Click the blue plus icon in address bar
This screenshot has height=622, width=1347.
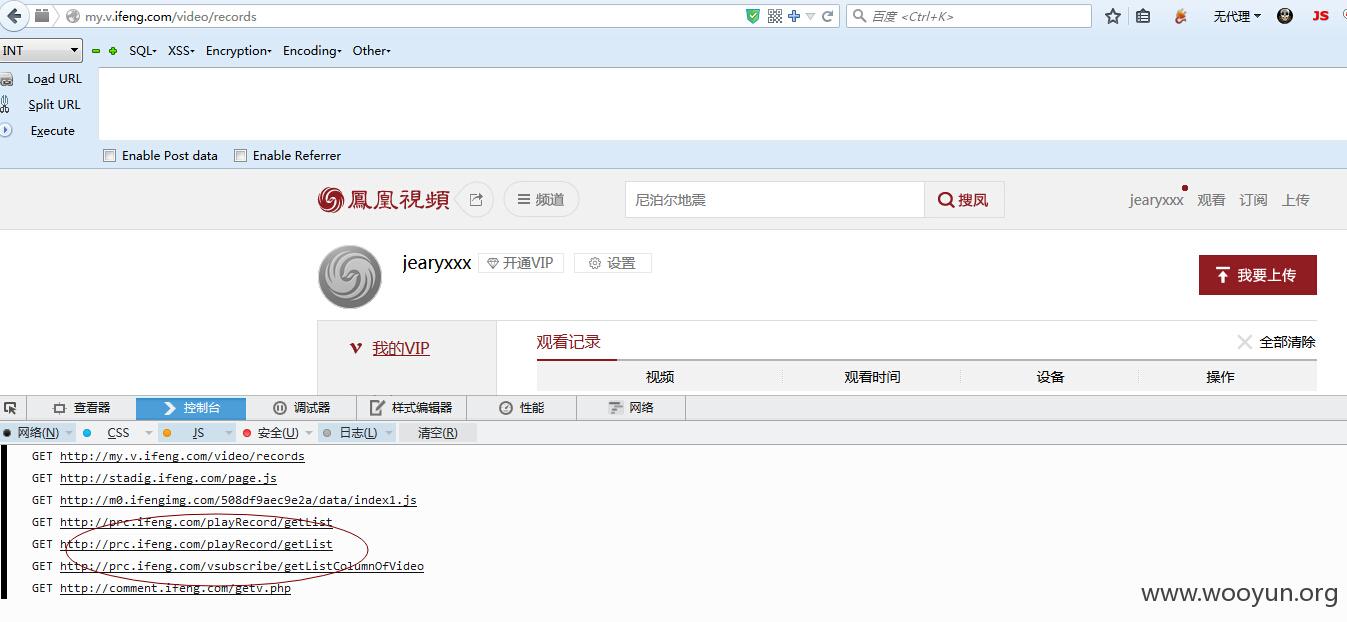coord(794,16)
